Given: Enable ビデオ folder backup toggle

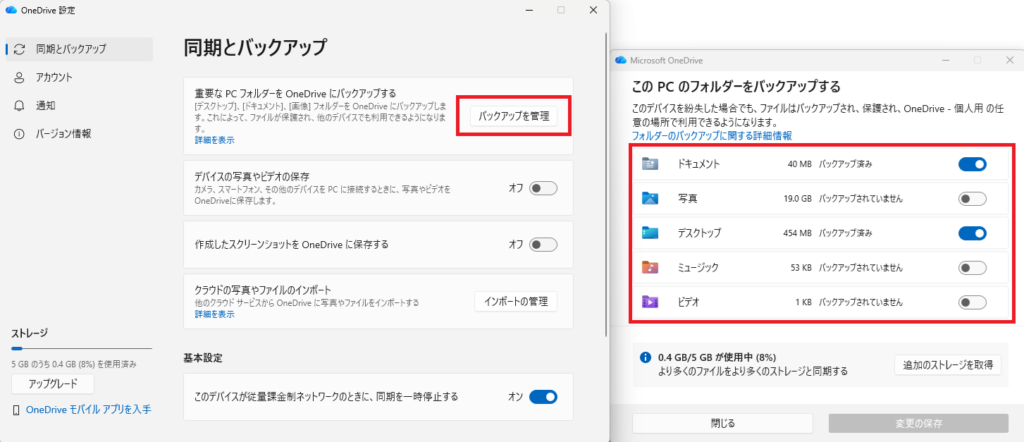Looking at the screenshot, I should point(972,302).
